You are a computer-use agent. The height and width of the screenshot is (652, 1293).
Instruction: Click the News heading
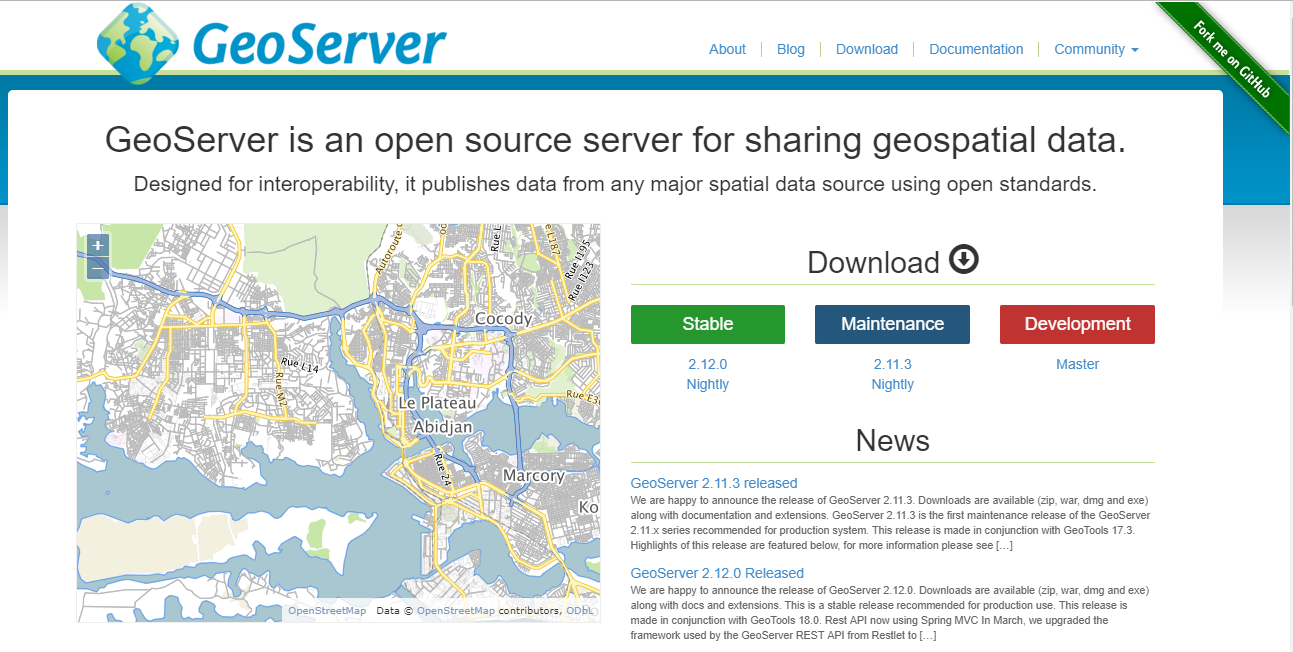tap(892, 441)
